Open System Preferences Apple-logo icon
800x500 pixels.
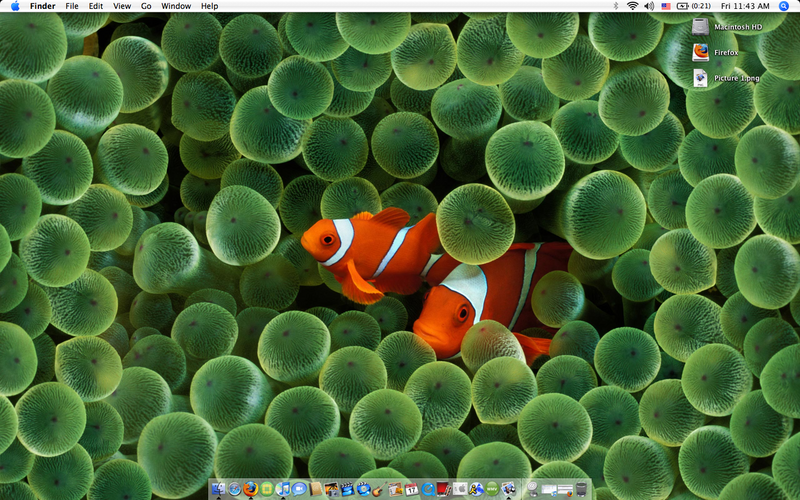pos(460,489)
